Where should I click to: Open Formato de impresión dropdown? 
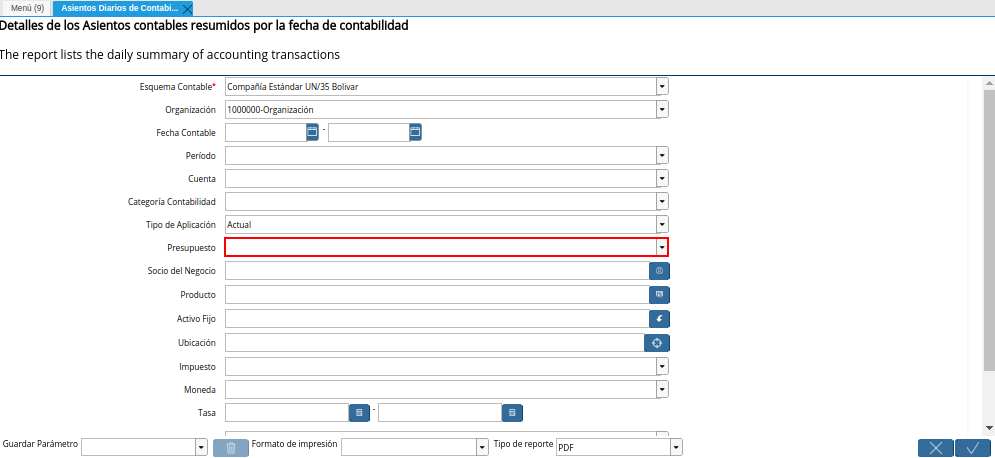[x=482, y=447]
